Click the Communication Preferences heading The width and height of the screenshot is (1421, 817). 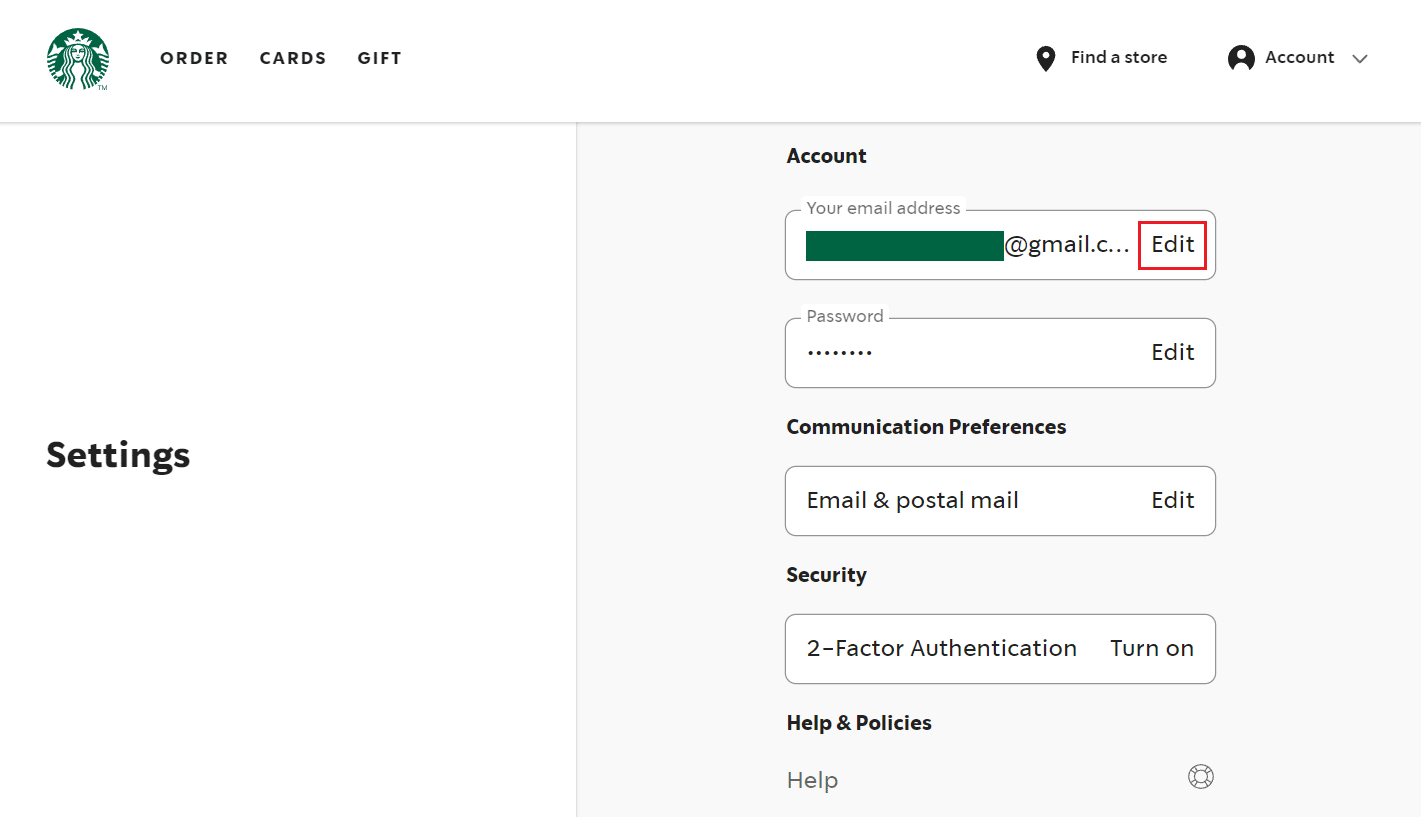926,427
